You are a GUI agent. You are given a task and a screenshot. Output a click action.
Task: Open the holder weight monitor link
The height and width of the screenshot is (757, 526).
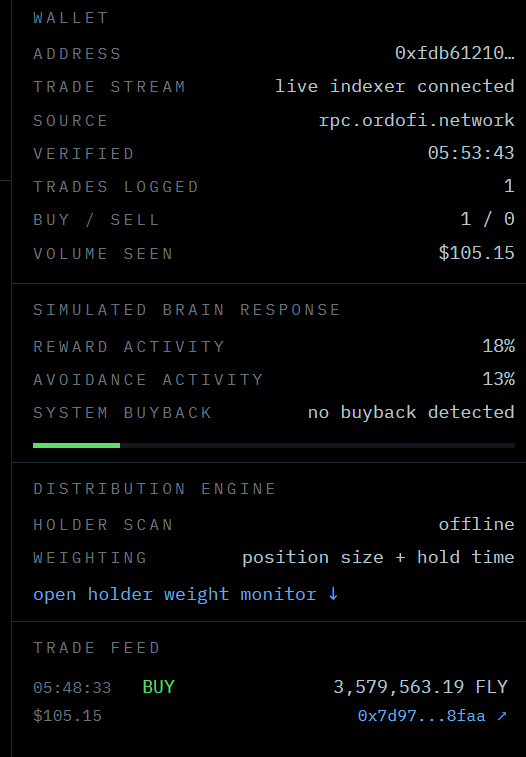pyautogui.click(x=186, y=594)
